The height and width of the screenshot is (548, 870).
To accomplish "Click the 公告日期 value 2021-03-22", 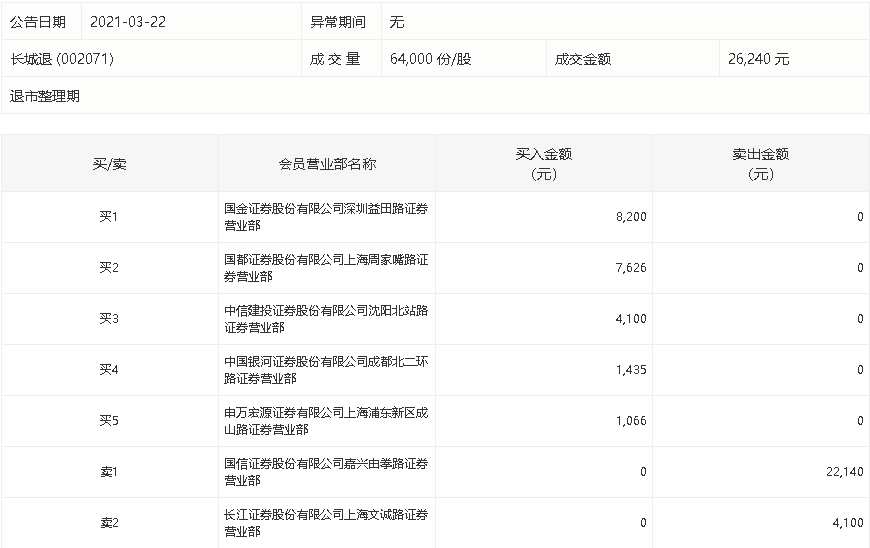I will pos(128,22).
